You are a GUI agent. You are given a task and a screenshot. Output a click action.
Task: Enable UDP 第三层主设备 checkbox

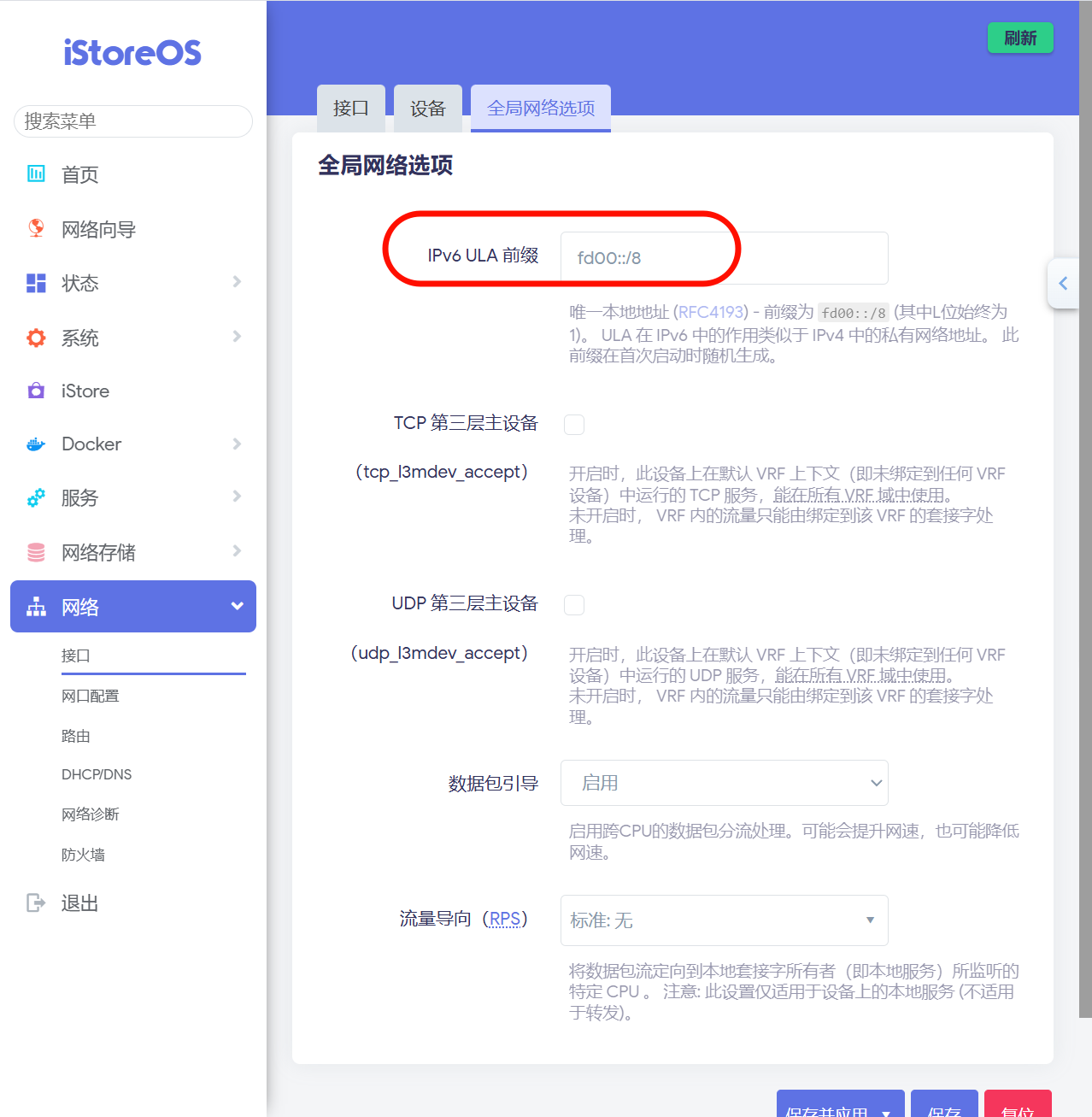[x=574, y=605]
